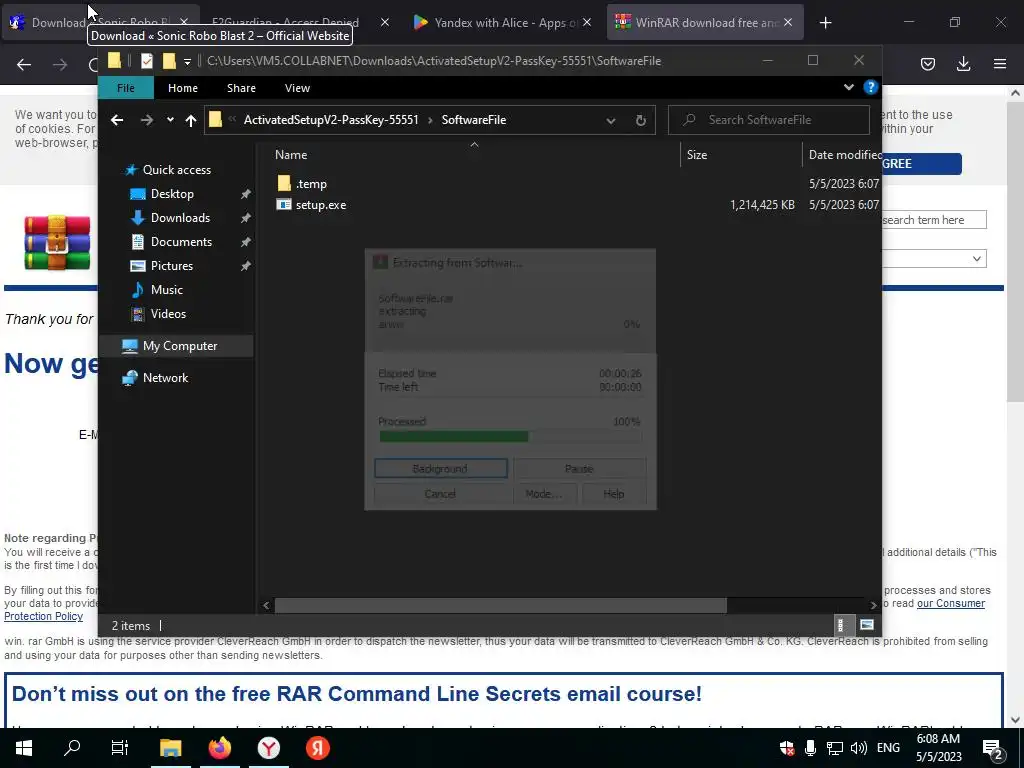This screenshot has width=1024, height=768.
Task: Select setup.exe file
Action: 320,205
